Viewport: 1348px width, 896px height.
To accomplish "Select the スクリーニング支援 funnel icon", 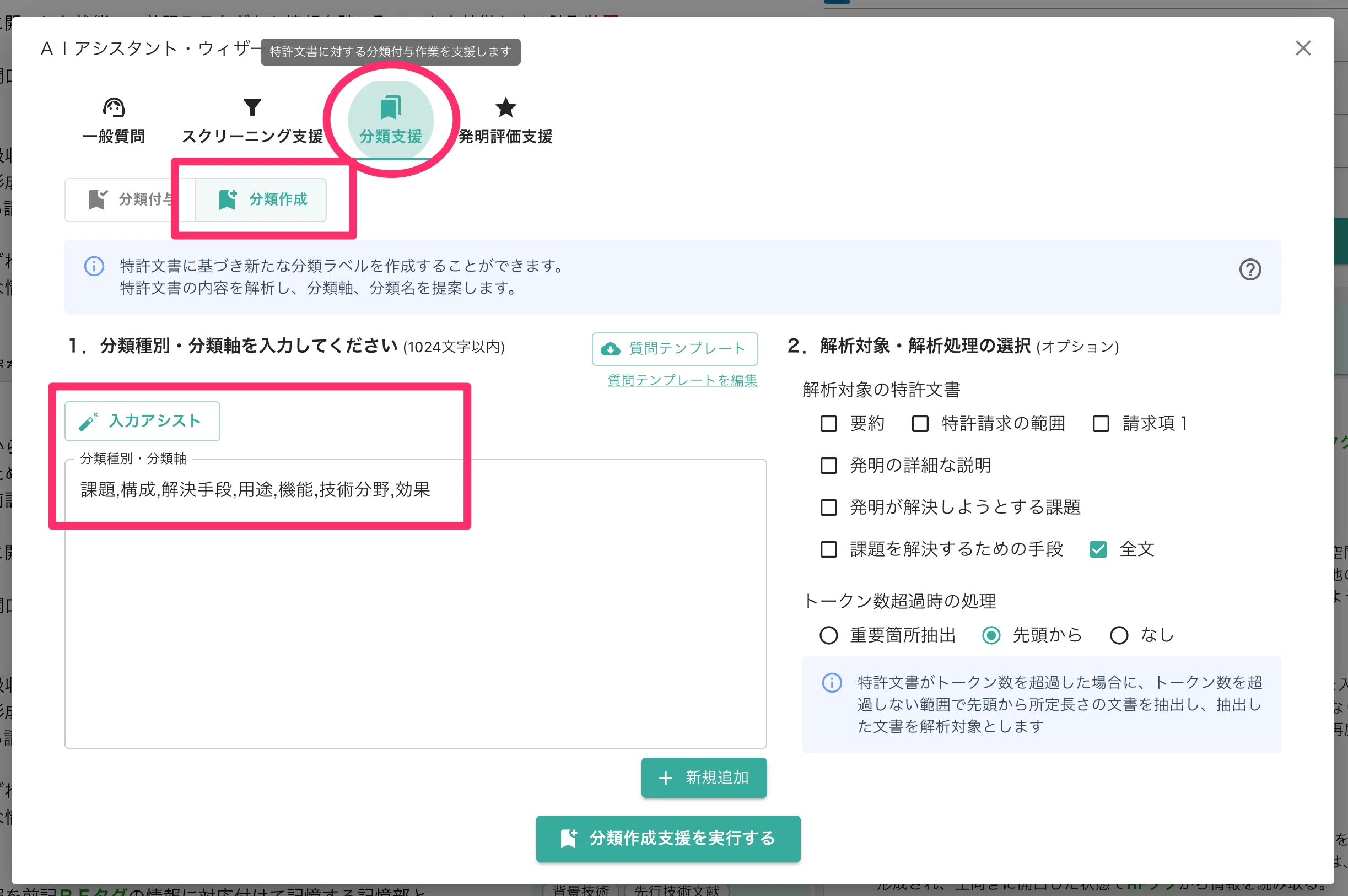I will [x=252, y=107].
